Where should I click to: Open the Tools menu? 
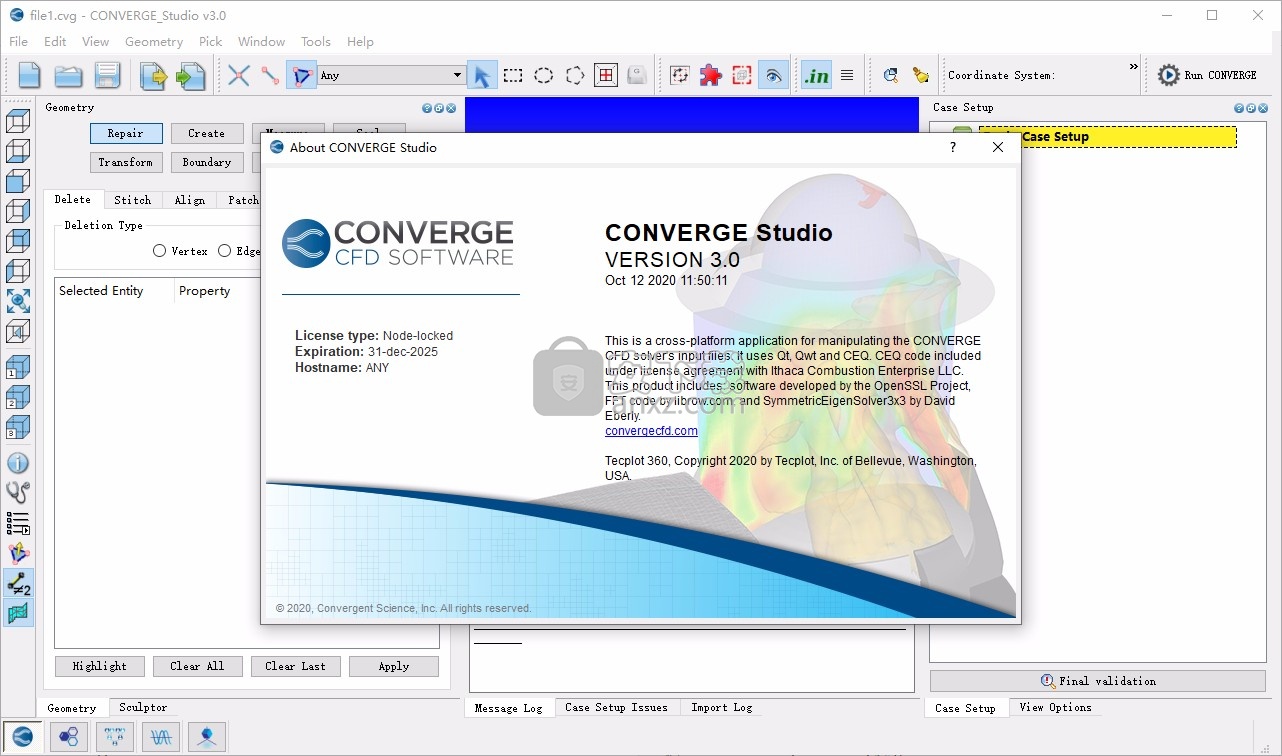coord(316,42)
